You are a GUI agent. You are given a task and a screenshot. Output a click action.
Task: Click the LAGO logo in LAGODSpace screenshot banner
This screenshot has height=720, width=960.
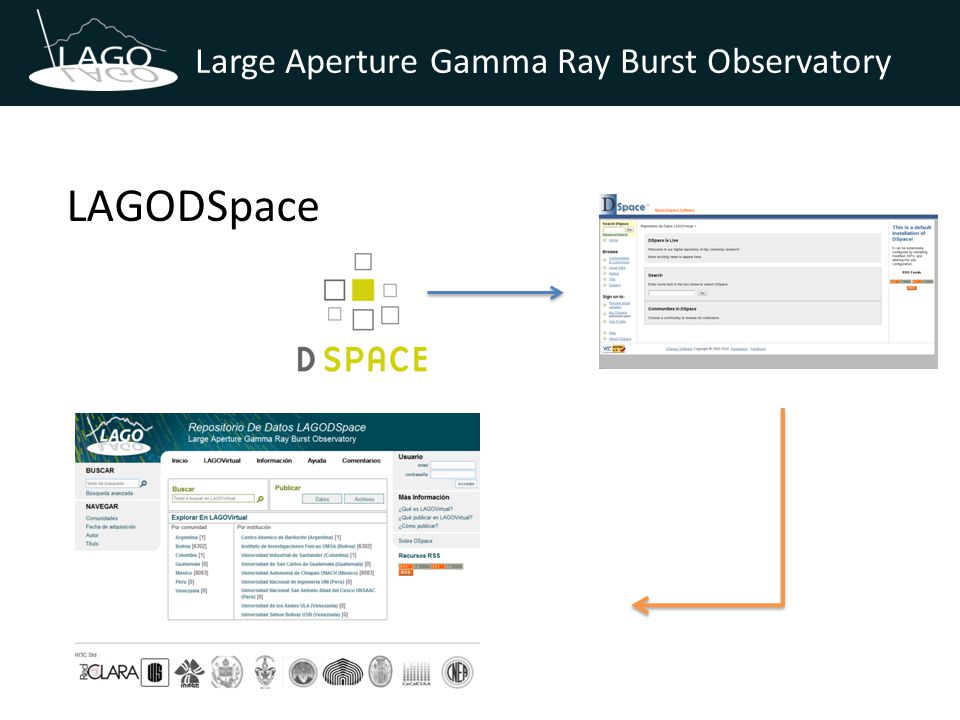click(120, 435)
